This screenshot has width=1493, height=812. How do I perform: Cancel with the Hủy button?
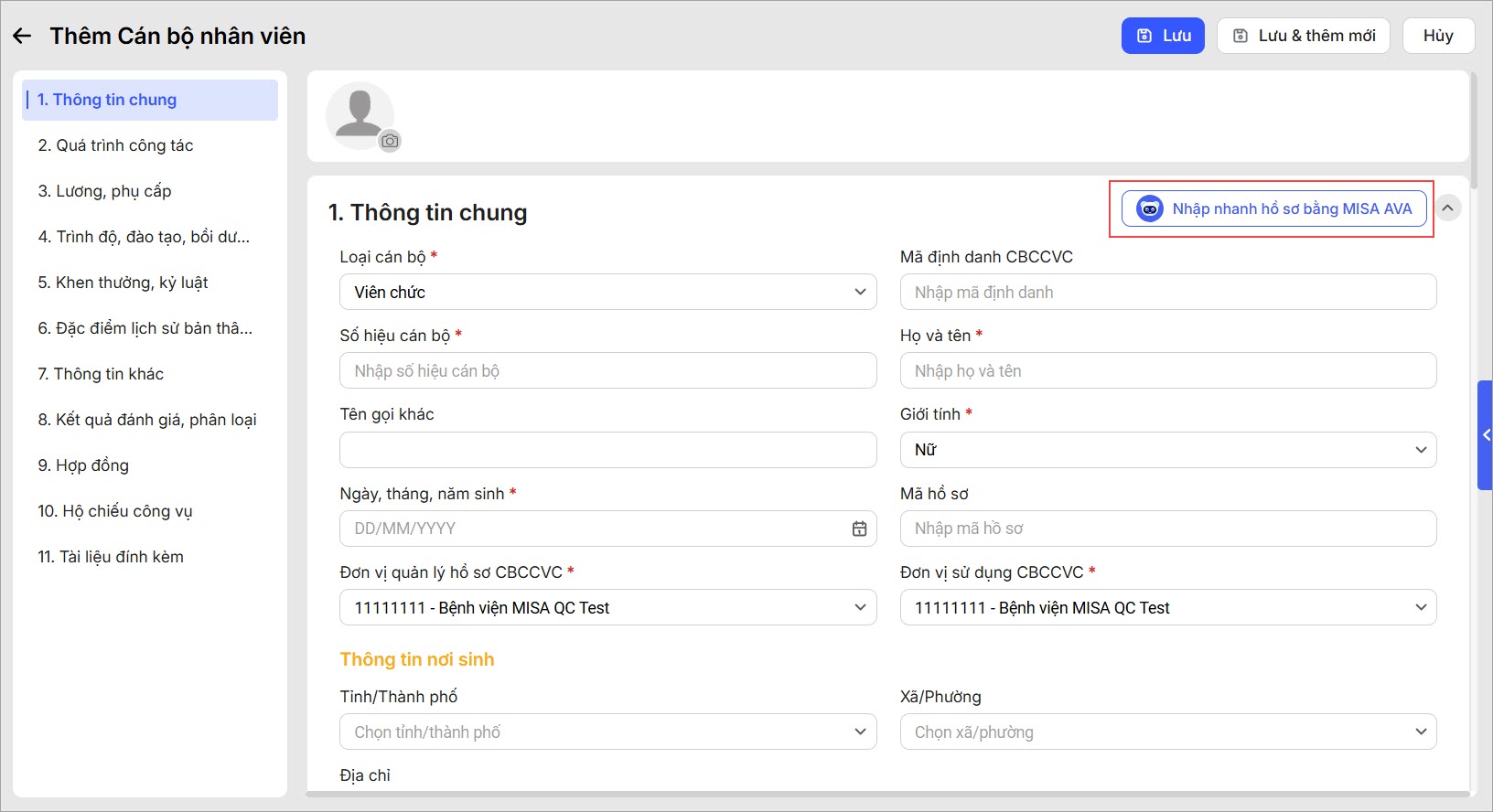tap(1437, 36)
